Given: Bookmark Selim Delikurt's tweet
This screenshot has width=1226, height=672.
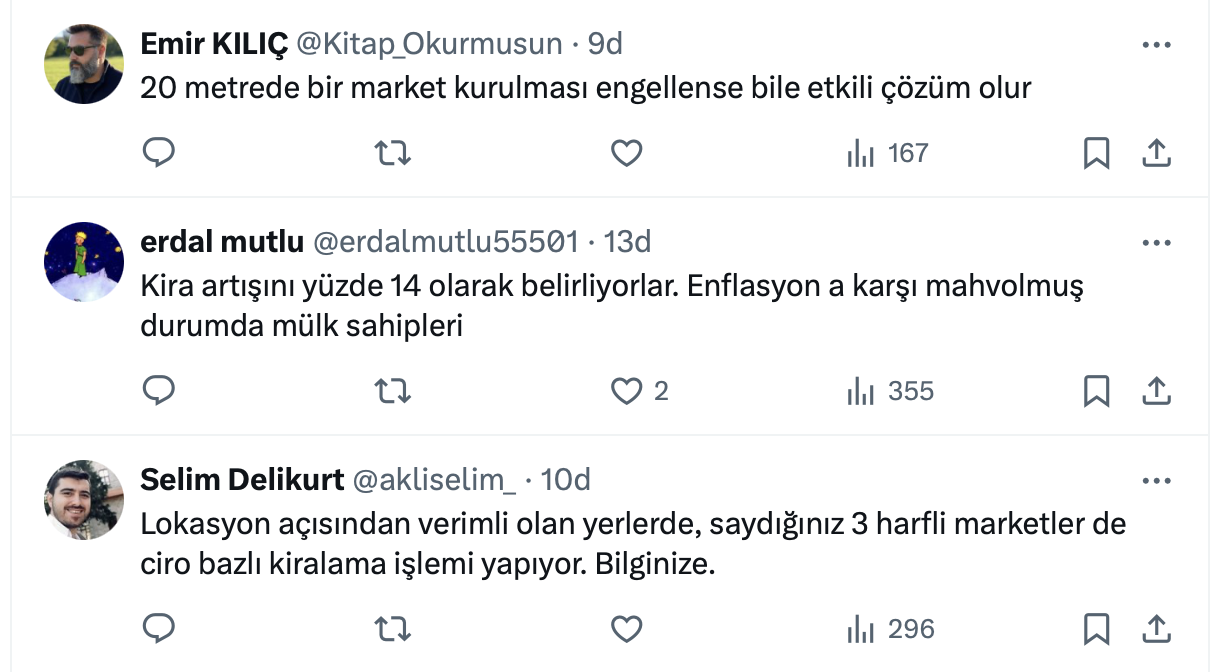Looking at the screenshot, I should pyautogui.click(x=1096, y=629).
